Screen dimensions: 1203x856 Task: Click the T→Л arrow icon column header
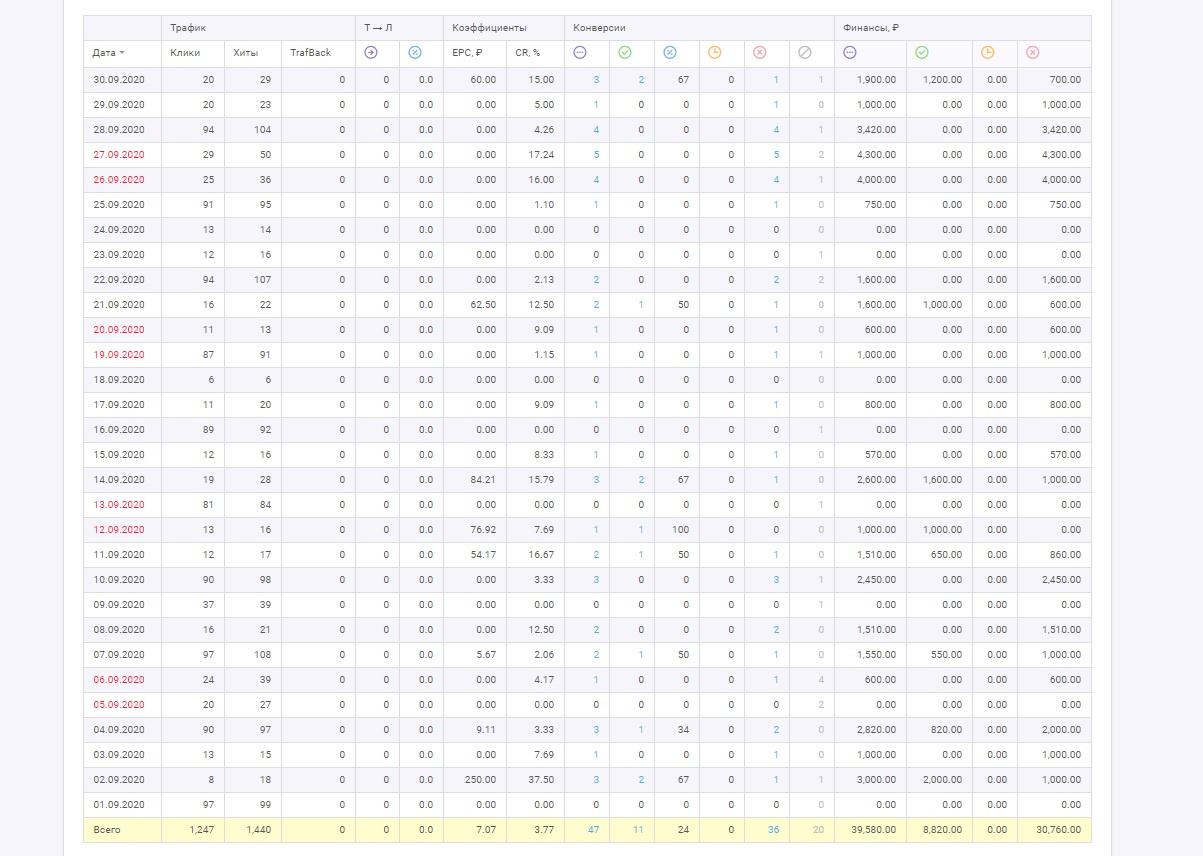tap(371, 52)
